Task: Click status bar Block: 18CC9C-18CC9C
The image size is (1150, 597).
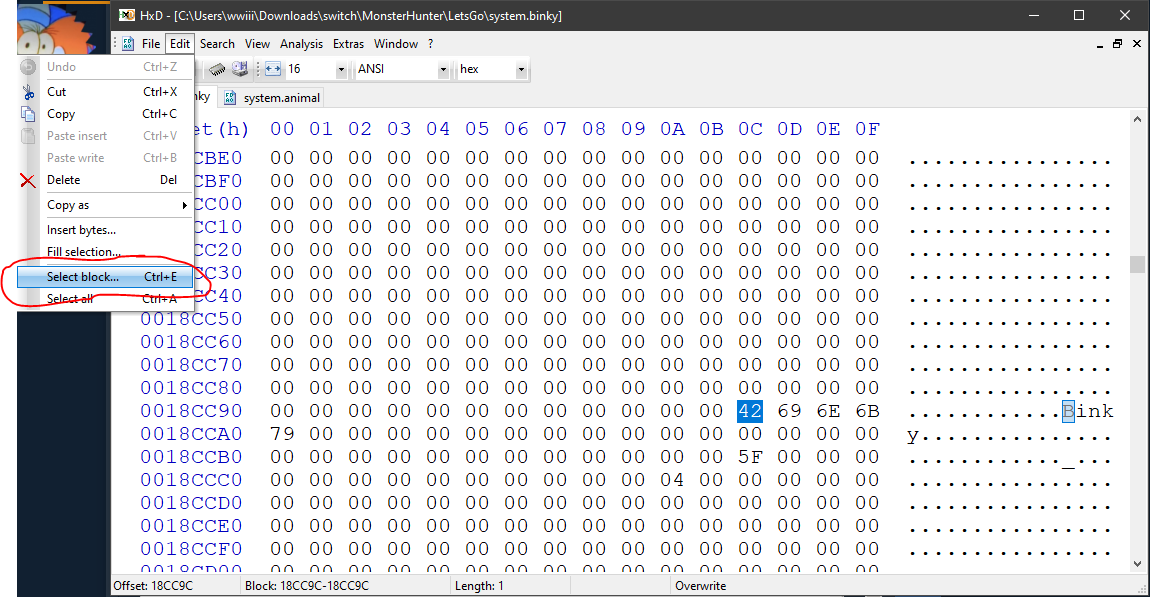Action: [x=307, y=586]
